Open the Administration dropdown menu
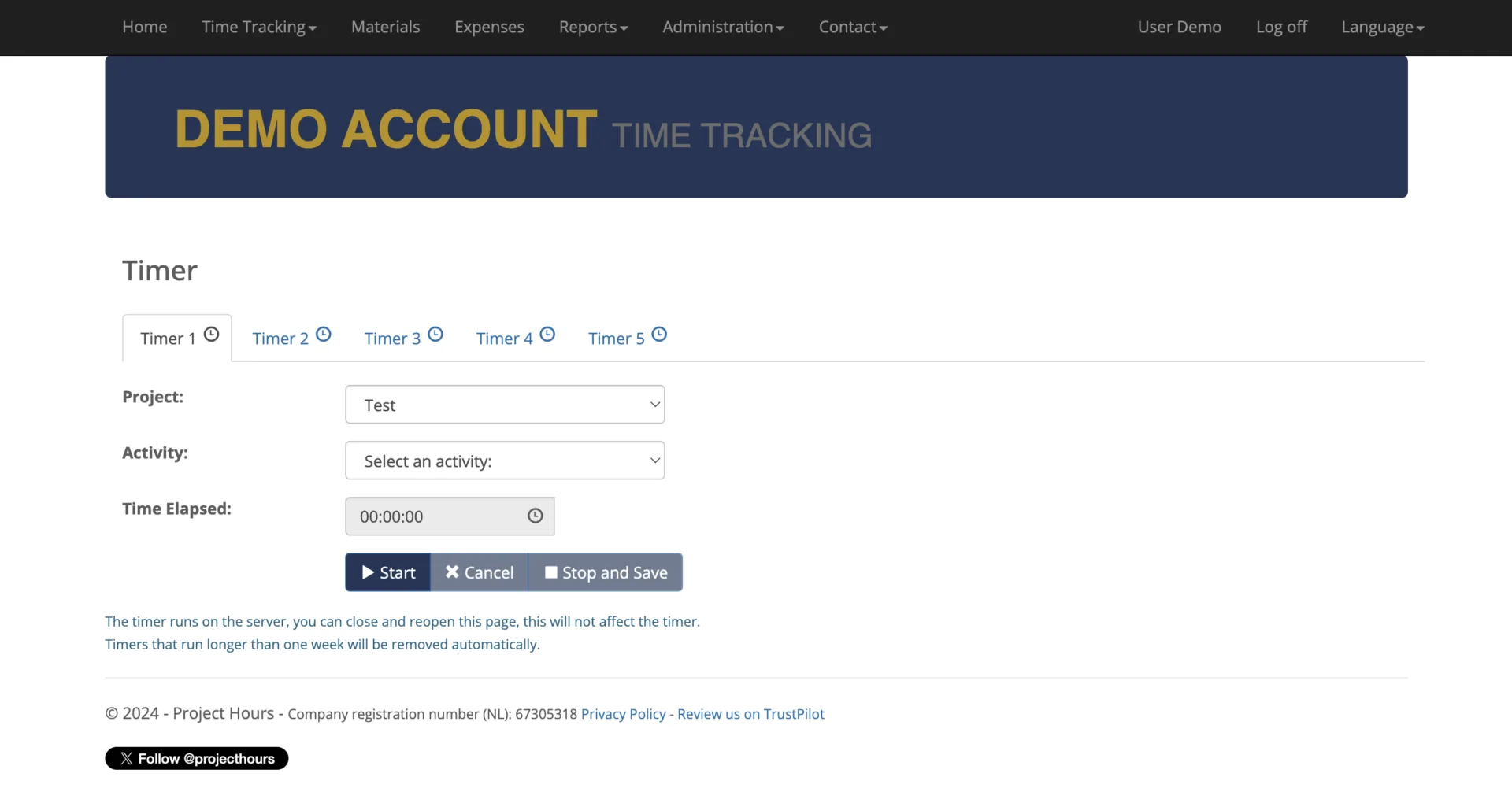The width and height of the screenshot is (1512, 788). tap(722, 27)
